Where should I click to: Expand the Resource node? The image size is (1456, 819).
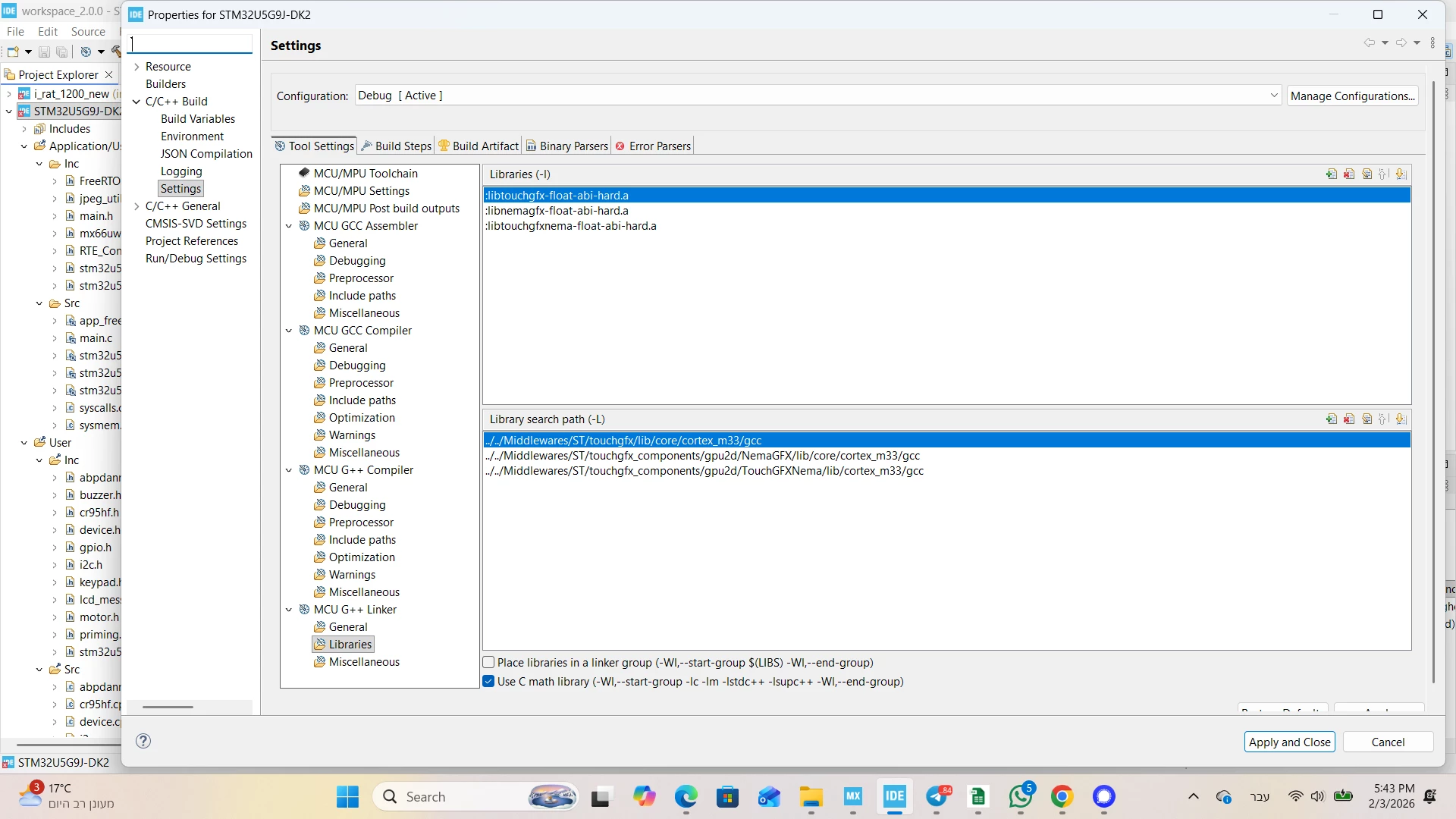[x=136, y=67]
